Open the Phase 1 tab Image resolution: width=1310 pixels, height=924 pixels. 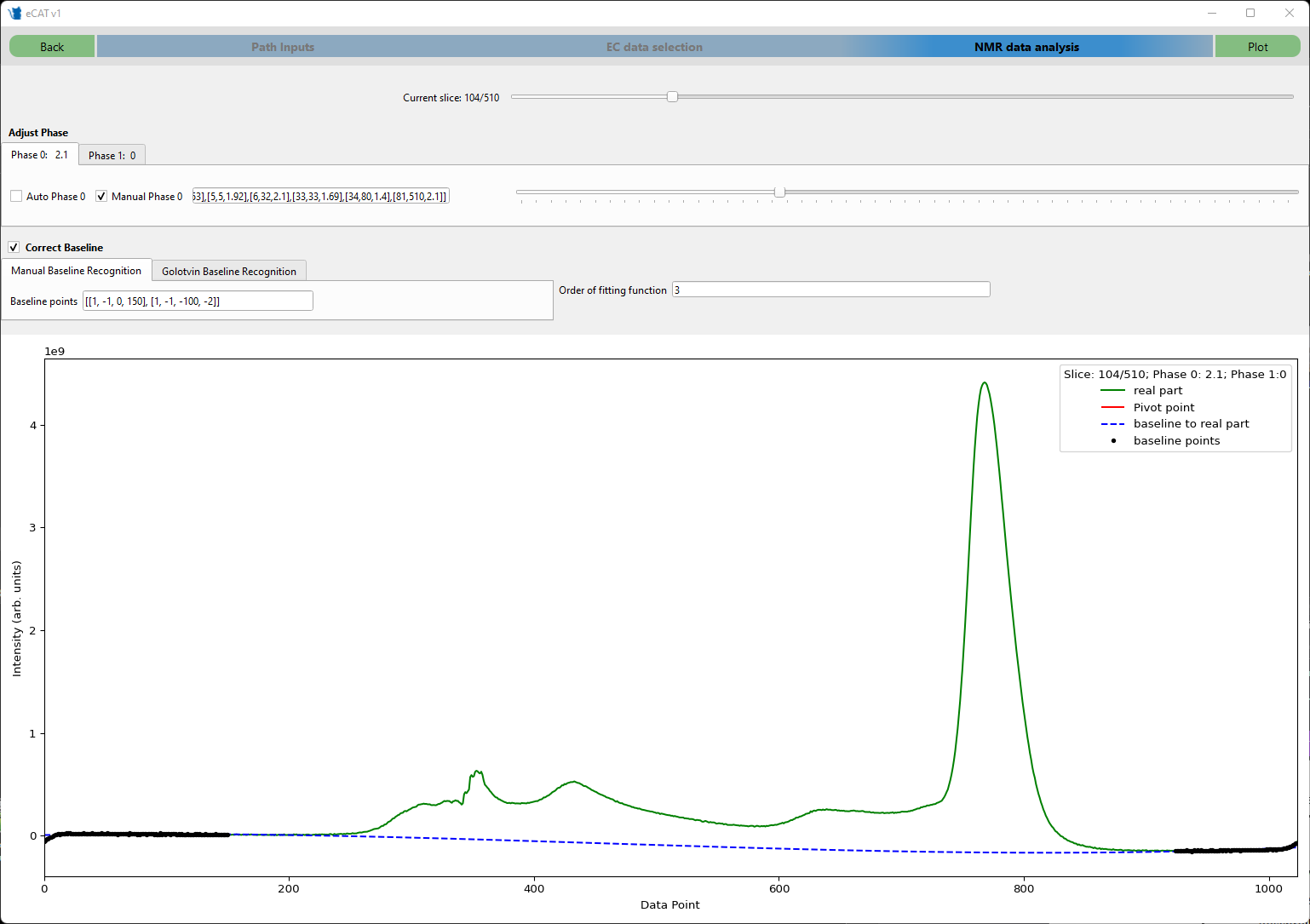point(112,156)
